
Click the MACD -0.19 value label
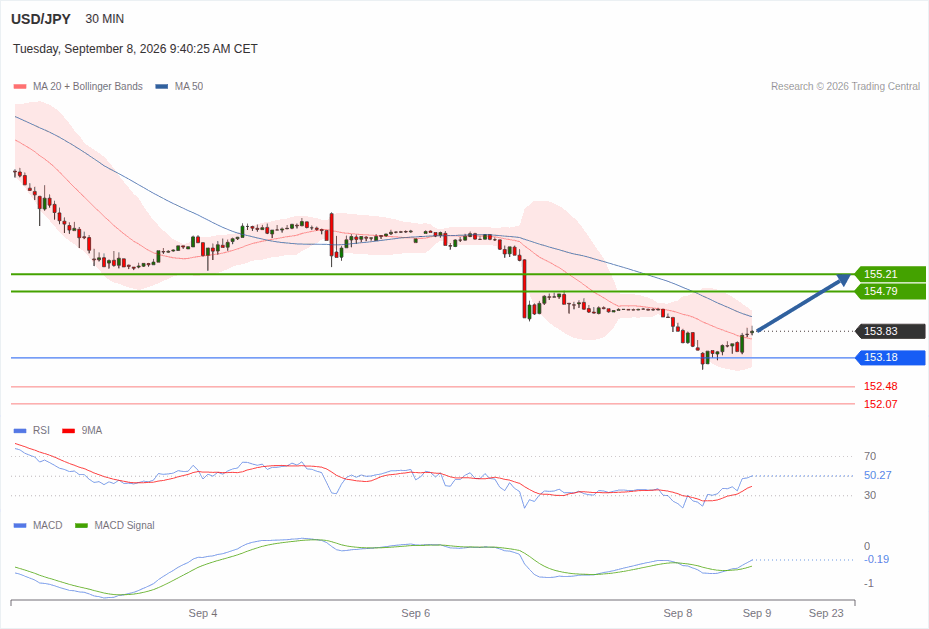click(877, 559)
